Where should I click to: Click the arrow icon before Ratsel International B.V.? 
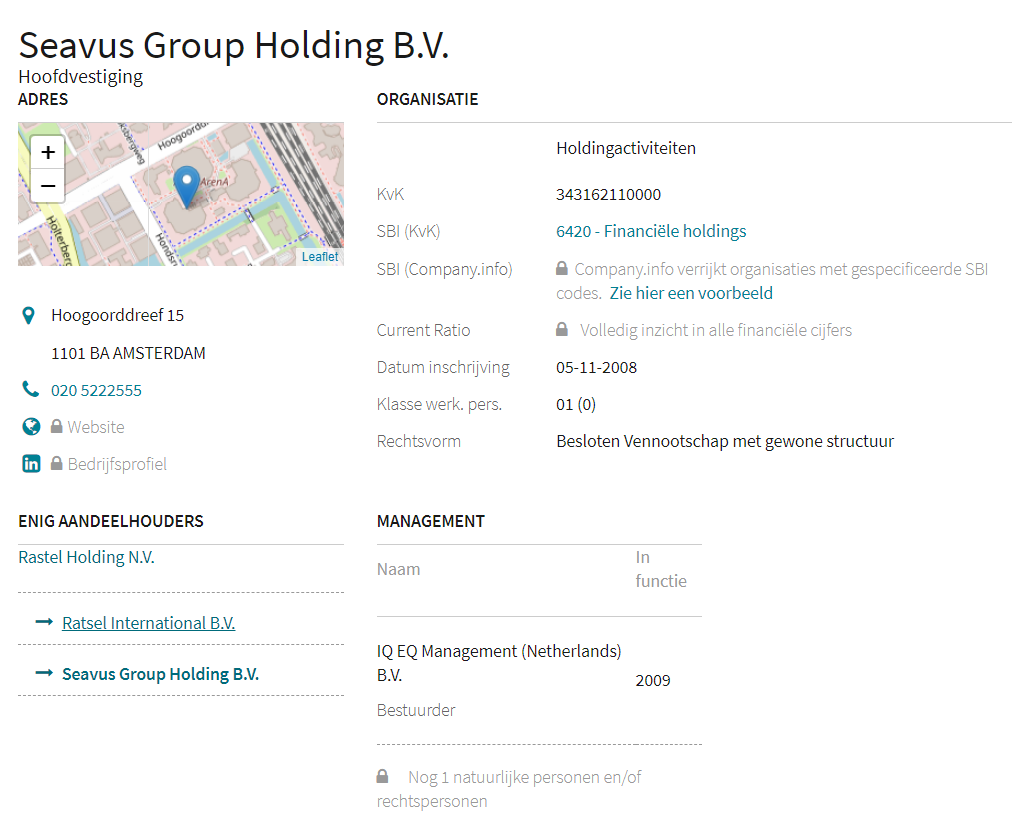(x=44, y=622)
